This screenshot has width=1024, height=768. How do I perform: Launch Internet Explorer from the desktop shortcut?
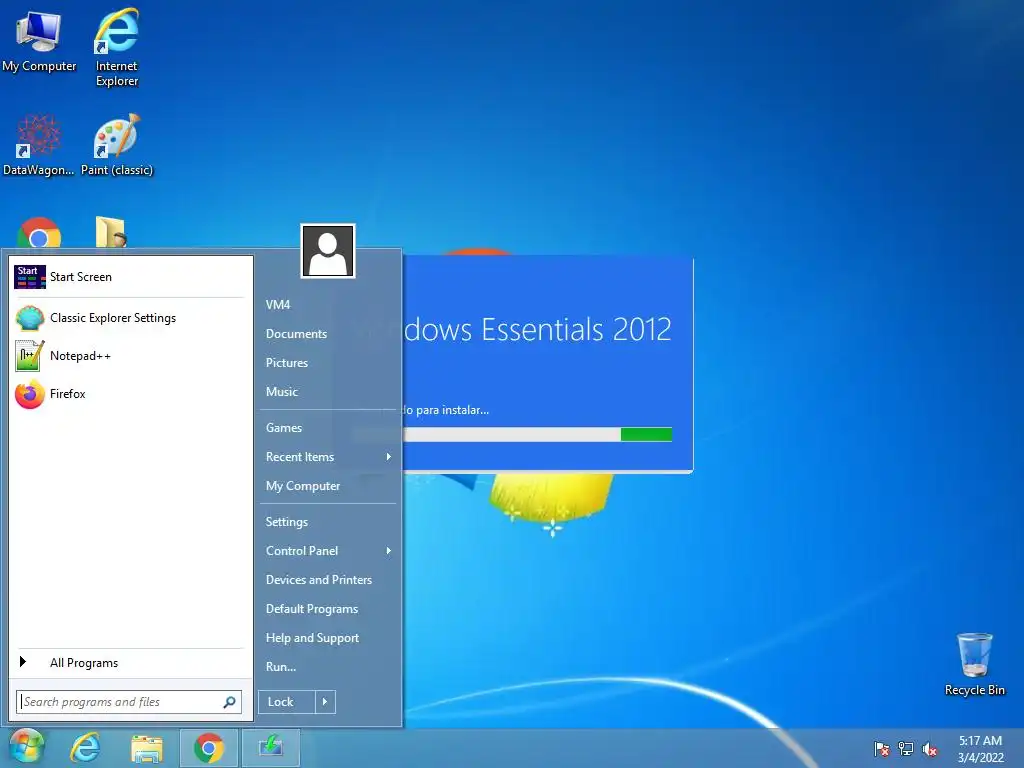pos(117,47)
